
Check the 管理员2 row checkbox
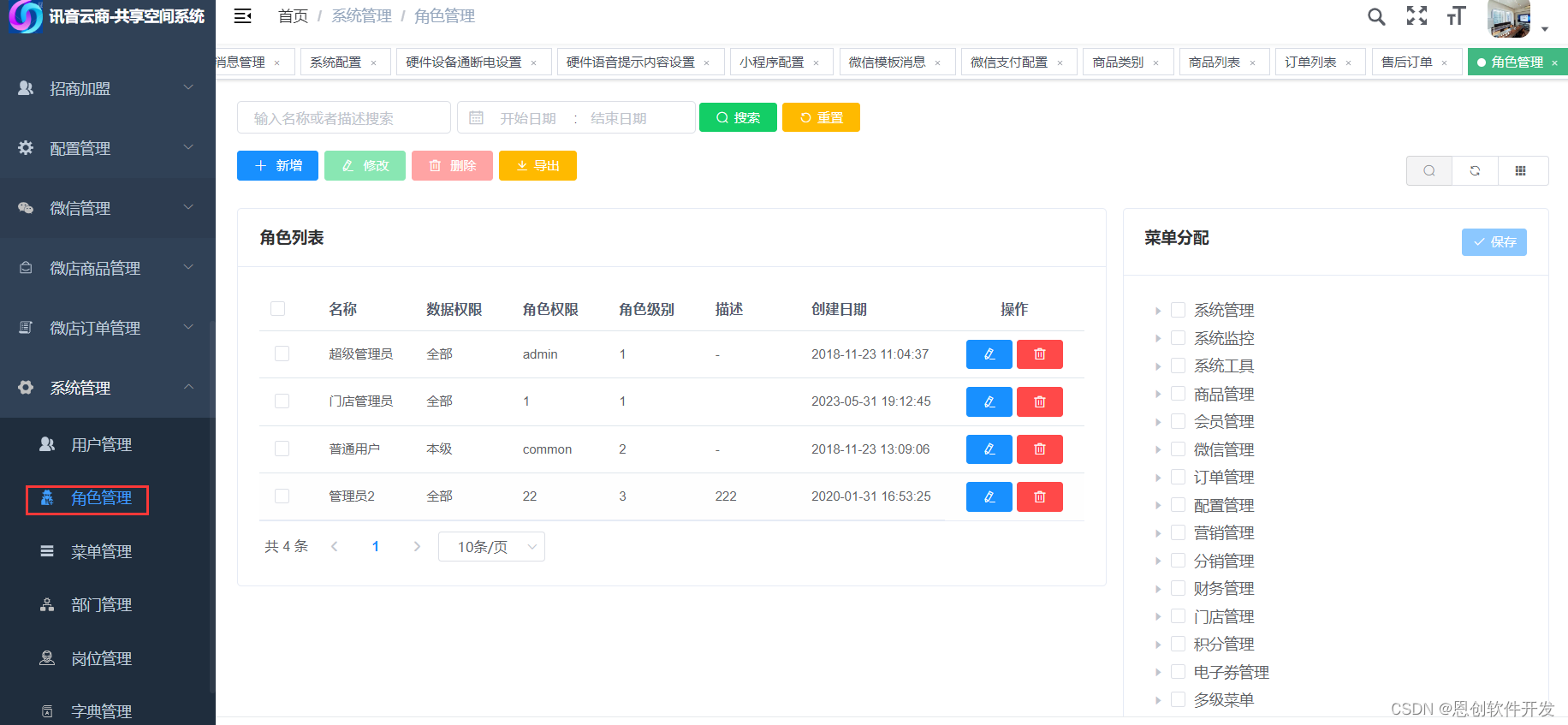pyautogui.click(x=282, y=496)
